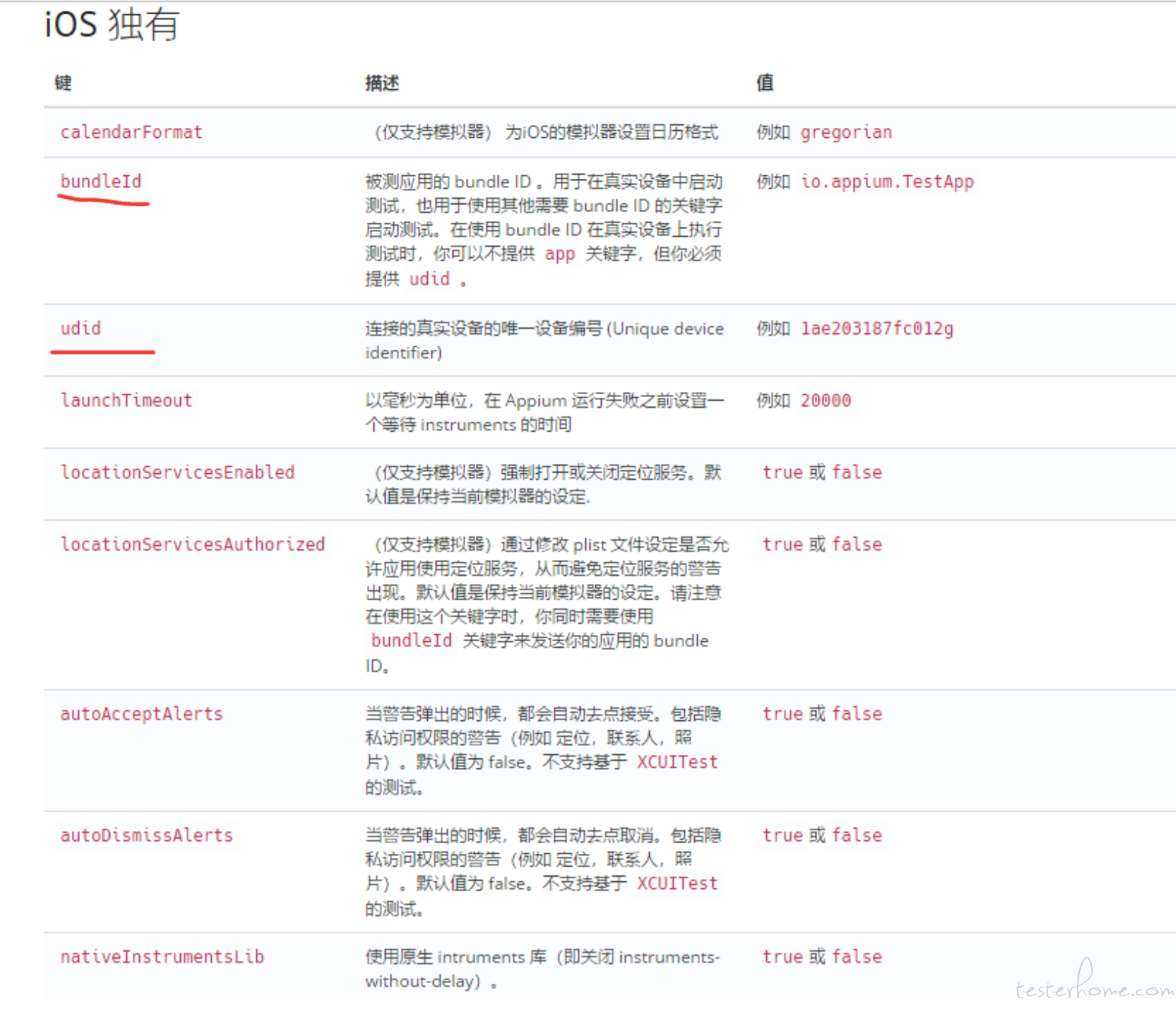Click the autoDismissAlerts key cell
This screenshot has width=1176, height=1014.
(146, 835)
